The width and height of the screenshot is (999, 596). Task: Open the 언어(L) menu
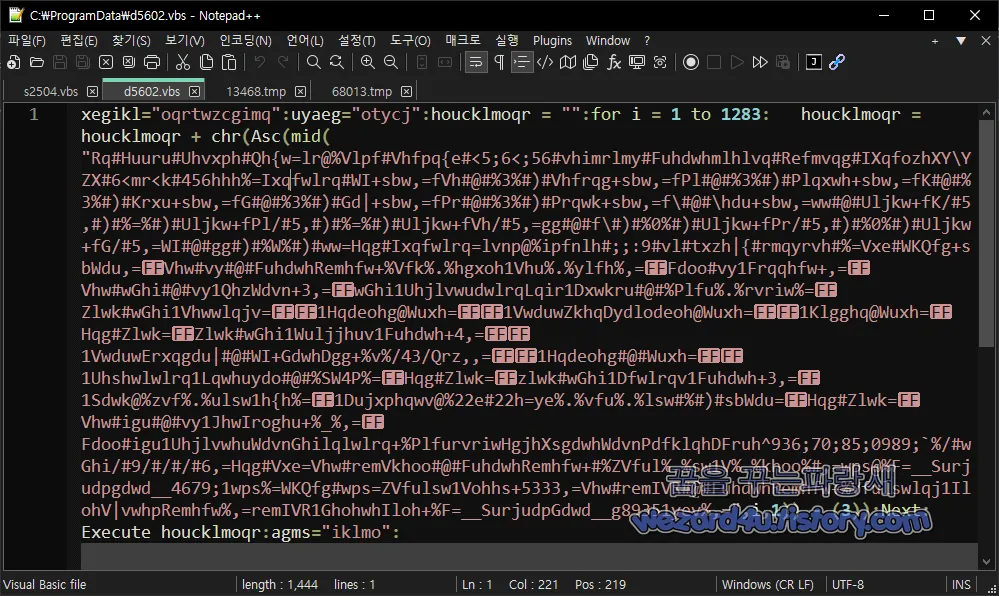point(305,40)
